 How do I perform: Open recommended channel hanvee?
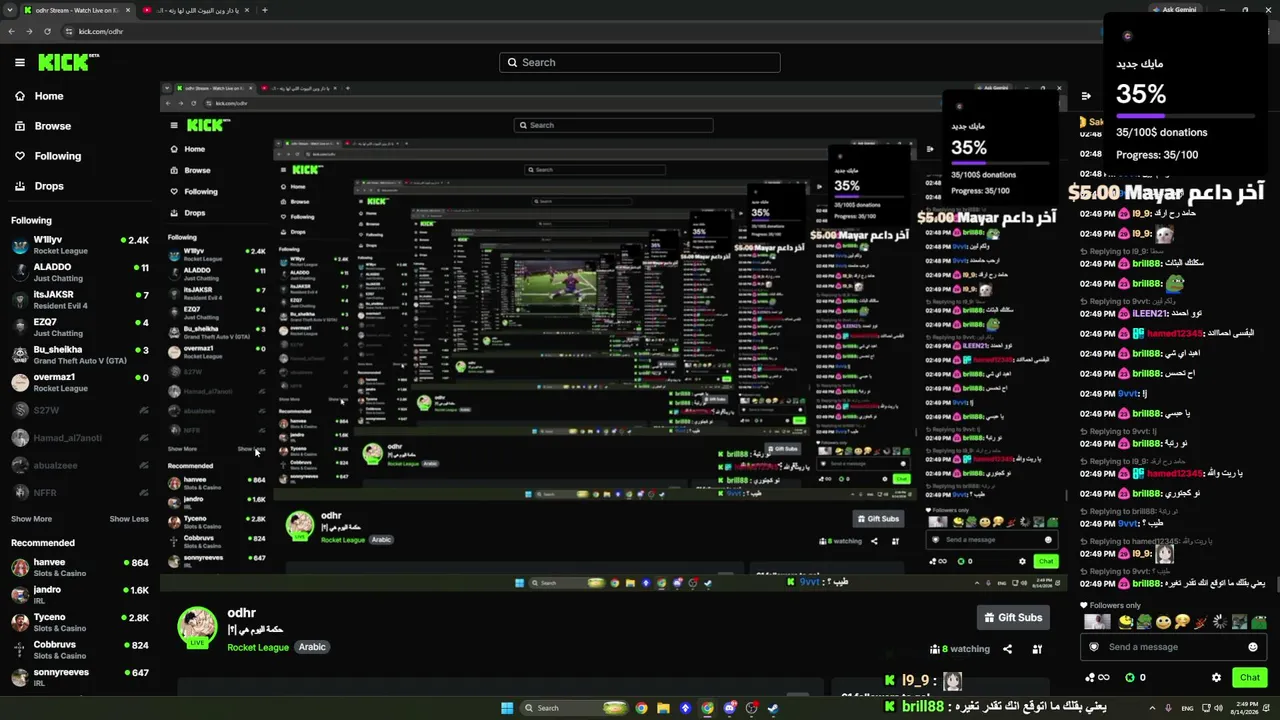(x=80, y=567)
